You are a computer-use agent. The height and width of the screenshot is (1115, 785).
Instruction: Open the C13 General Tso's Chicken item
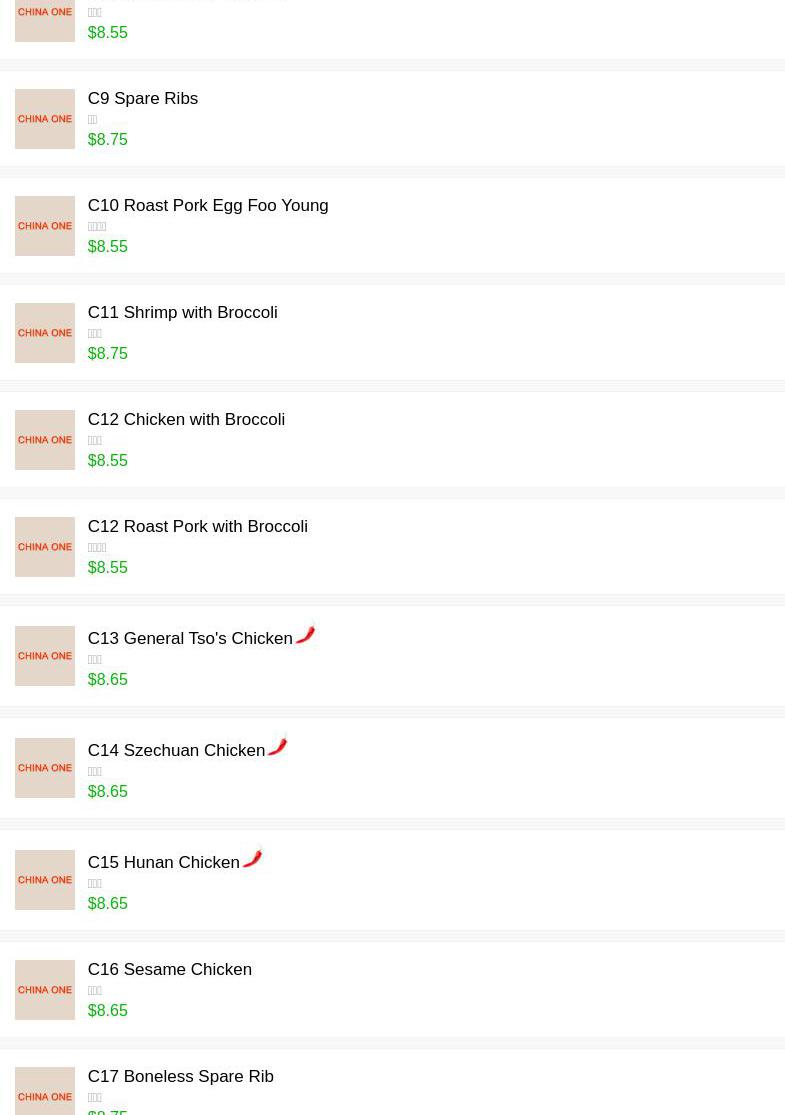click(x=190, y=639)
